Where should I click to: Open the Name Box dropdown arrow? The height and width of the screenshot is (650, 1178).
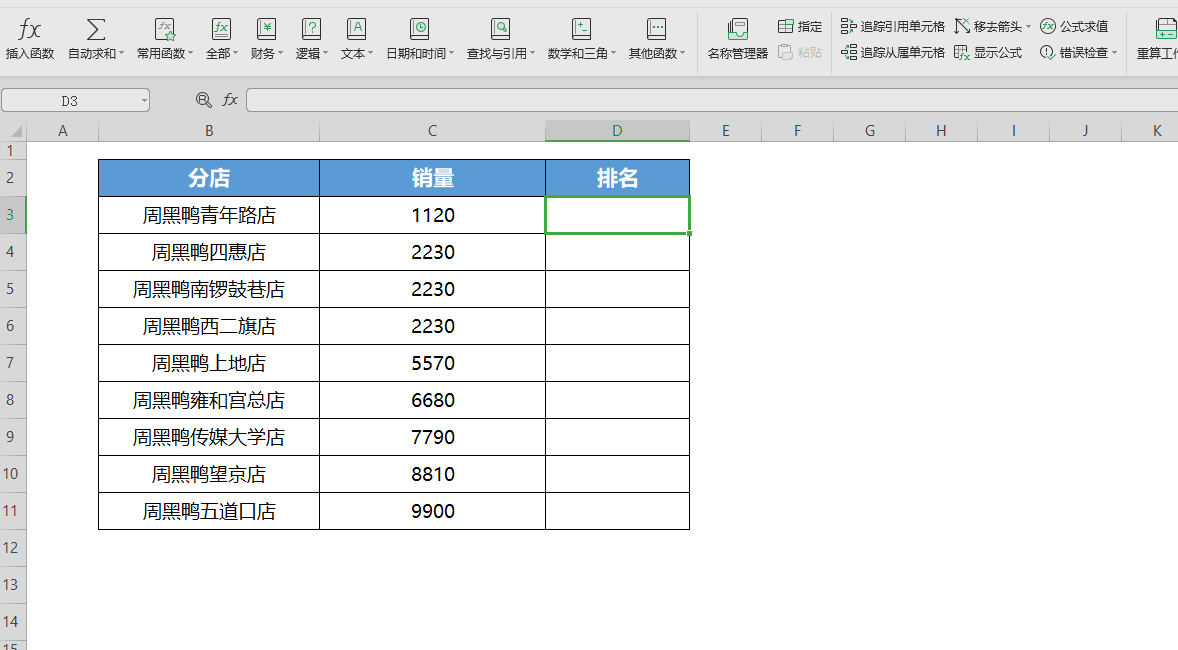(x=143, y=100)
